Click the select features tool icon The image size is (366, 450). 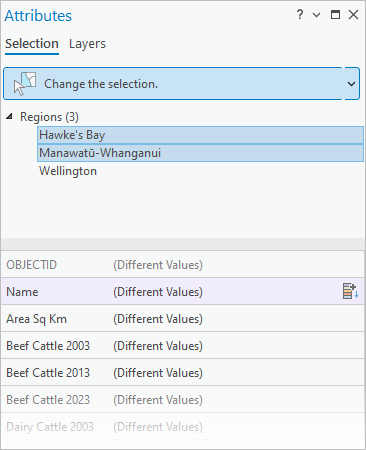[25, 84]
